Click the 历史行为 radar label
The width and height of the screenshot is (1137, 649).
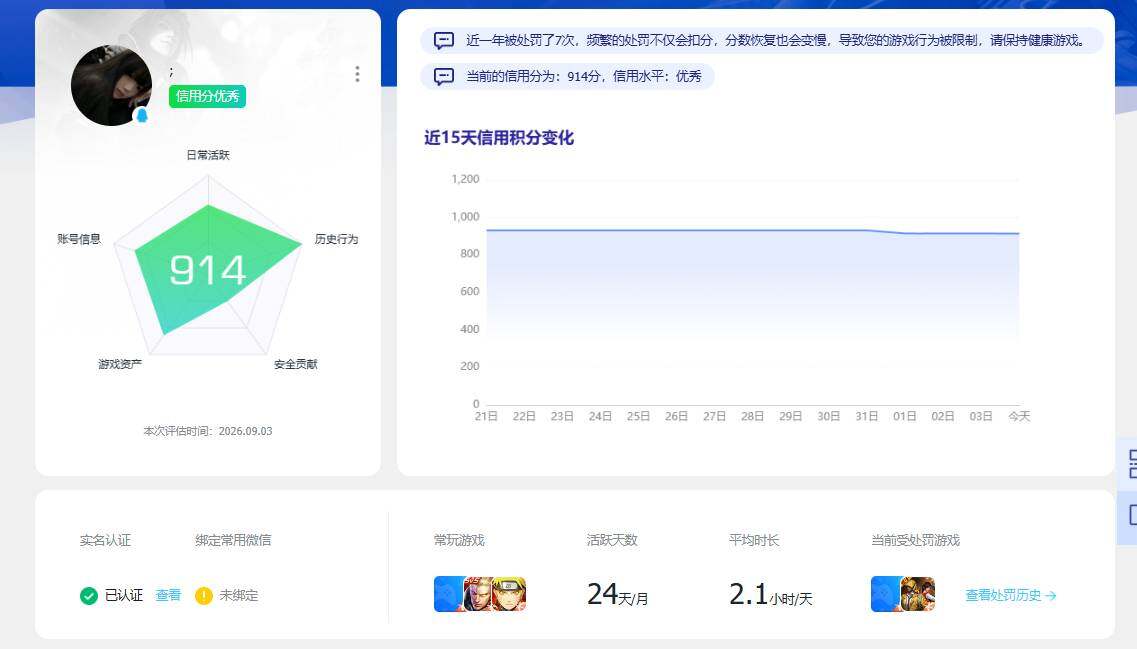[336, 239]
